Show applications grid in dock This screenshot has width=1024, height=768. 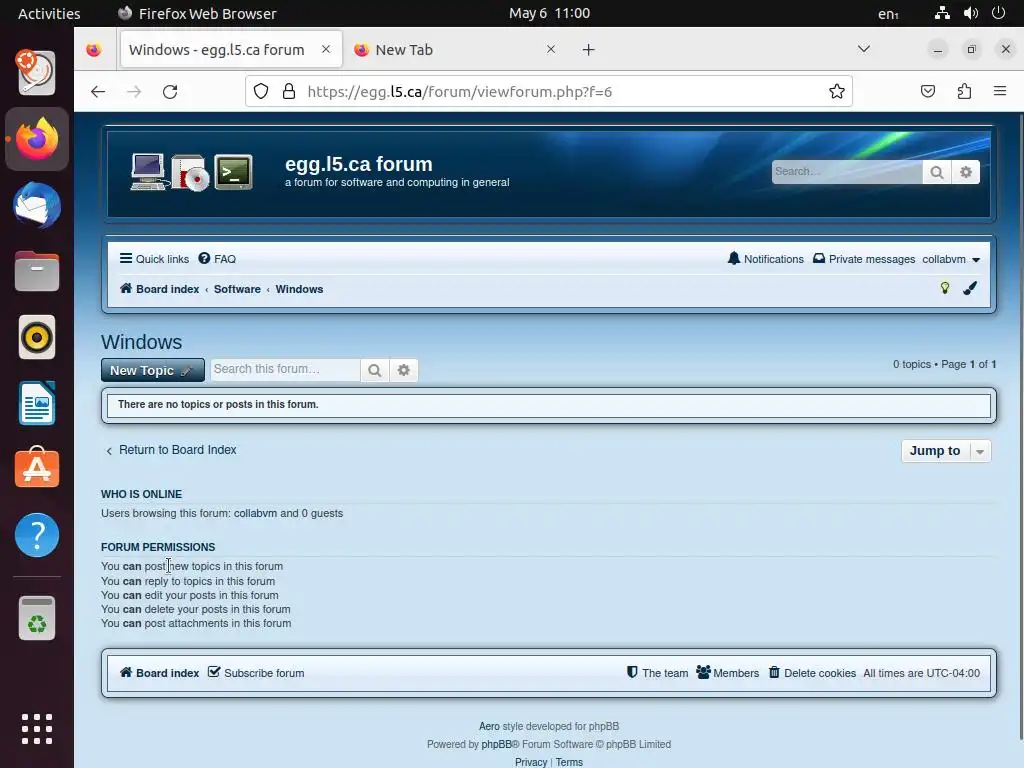point(37,729)
